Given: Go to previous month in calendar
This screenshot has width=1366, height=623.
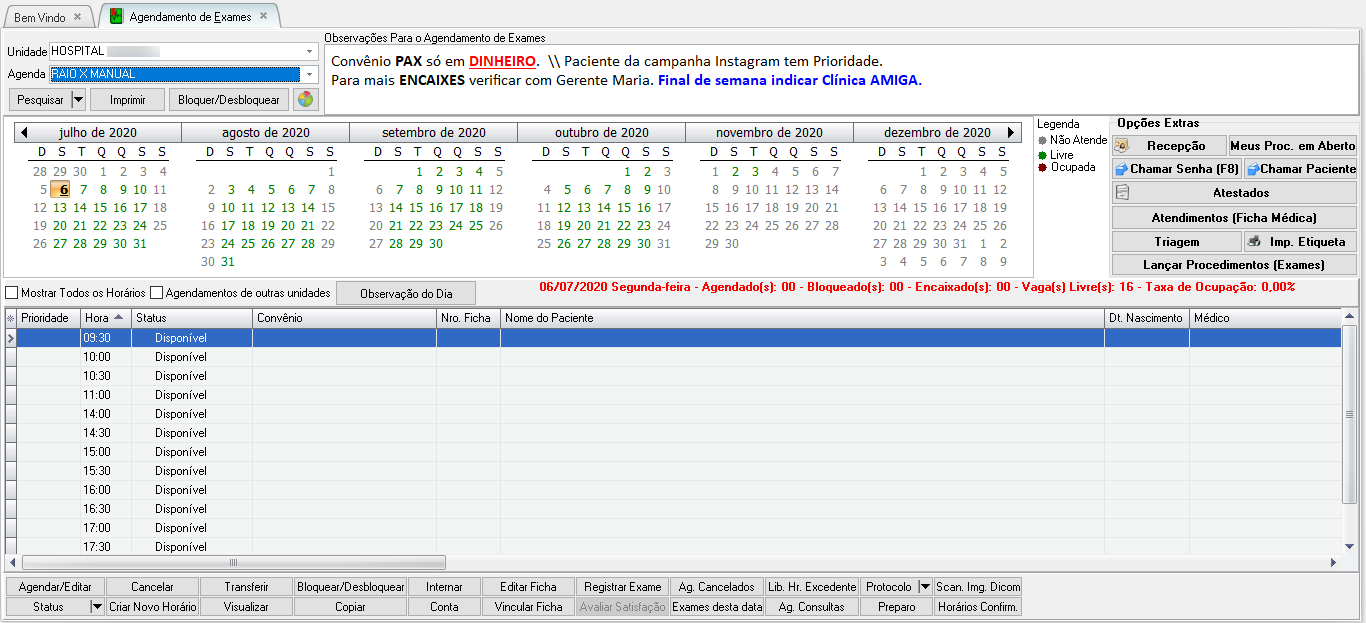Looking at the screenshot, I should click(24, 132).
